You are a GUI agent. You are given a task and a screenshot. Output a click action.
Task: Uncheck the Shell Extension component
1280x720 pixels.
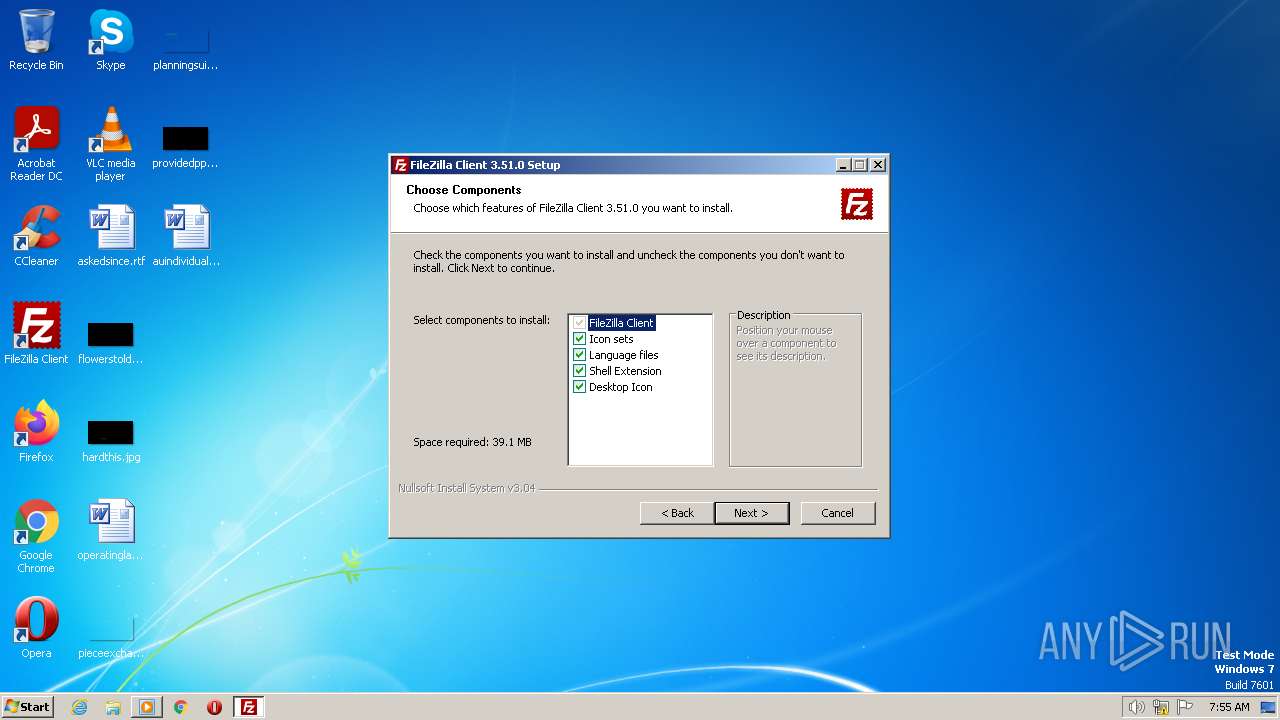click(579, 371)
